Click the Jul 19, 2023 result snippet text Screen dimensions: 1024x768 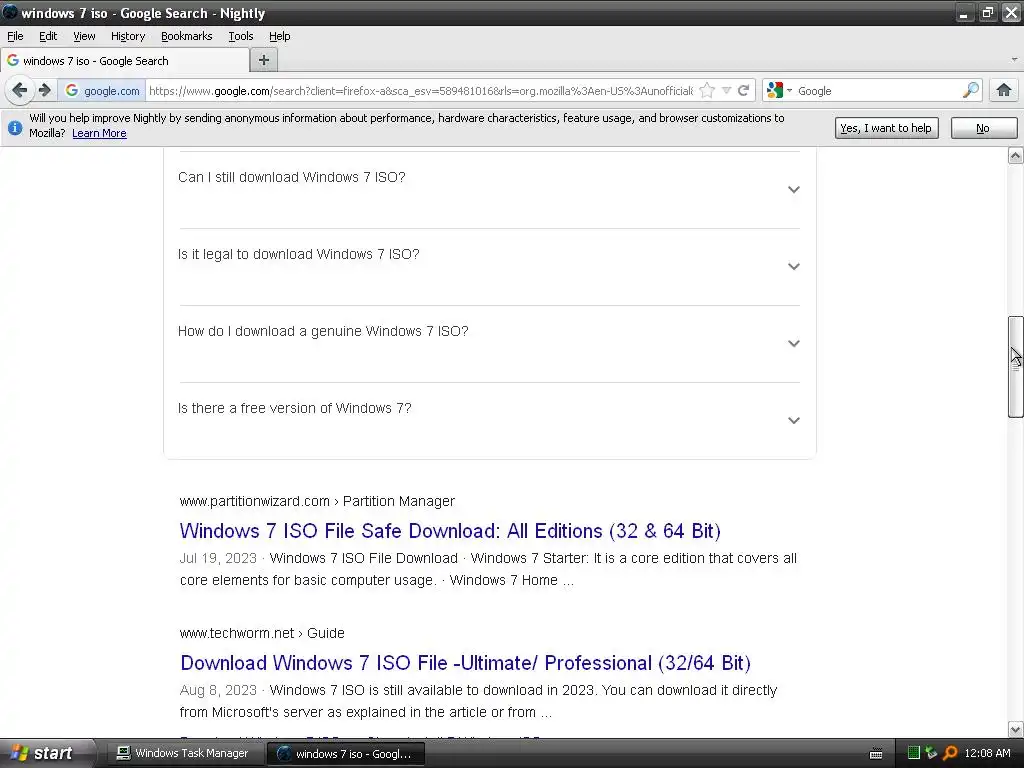(488, 569)
